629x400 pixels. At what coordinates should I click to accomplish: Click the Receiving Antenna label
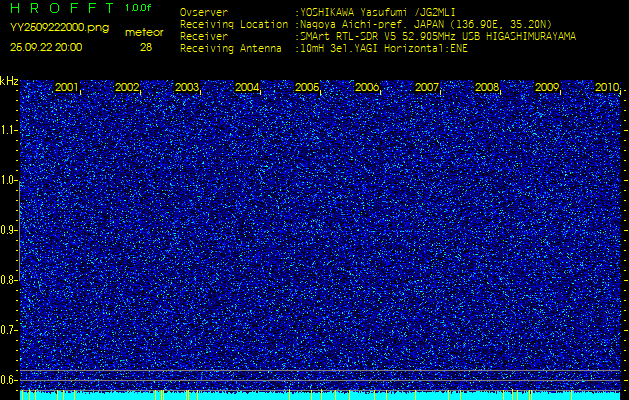tap(231, 49)
